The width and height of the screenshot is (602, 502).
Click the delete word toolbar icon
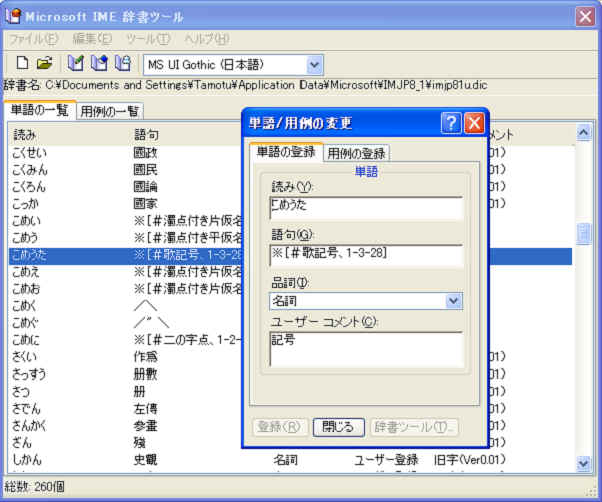pyautogui.click(x=122, y=64)
